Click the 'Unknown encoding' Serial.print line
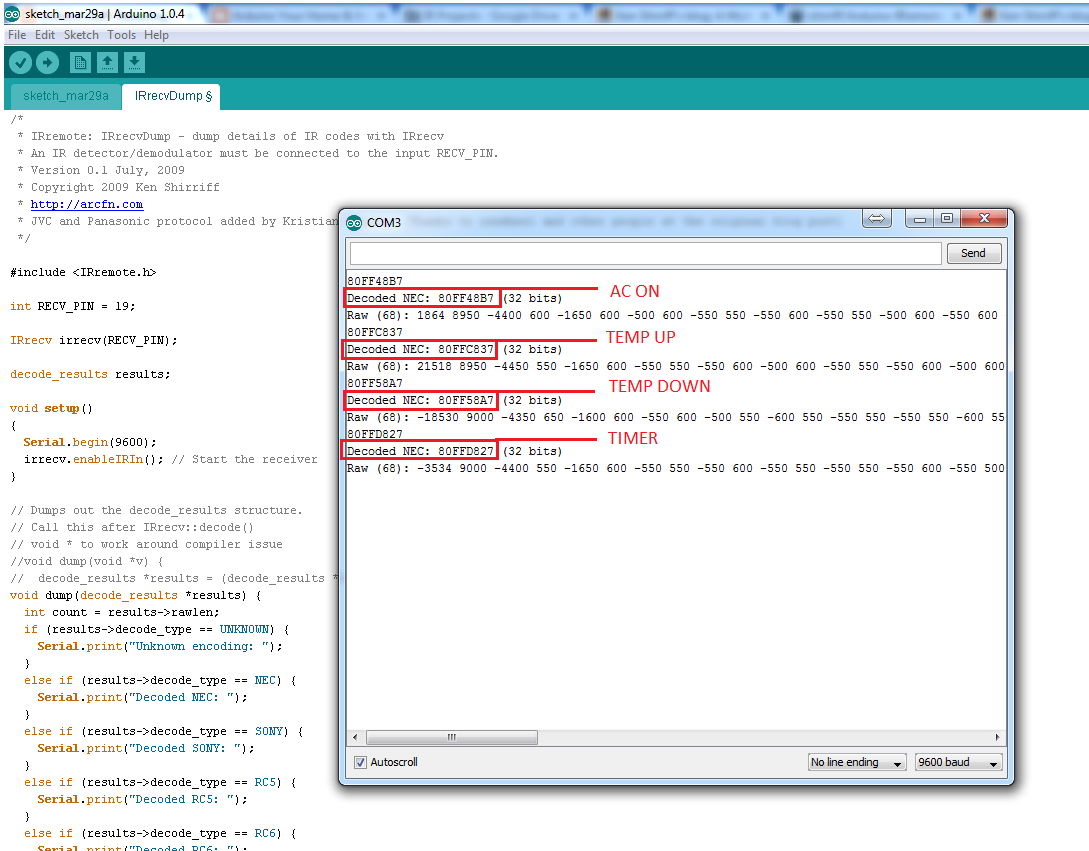1089x851 pixels. point(160,646)
